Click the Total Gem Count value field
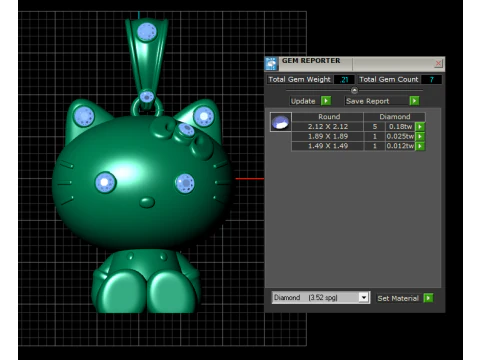 431,79
